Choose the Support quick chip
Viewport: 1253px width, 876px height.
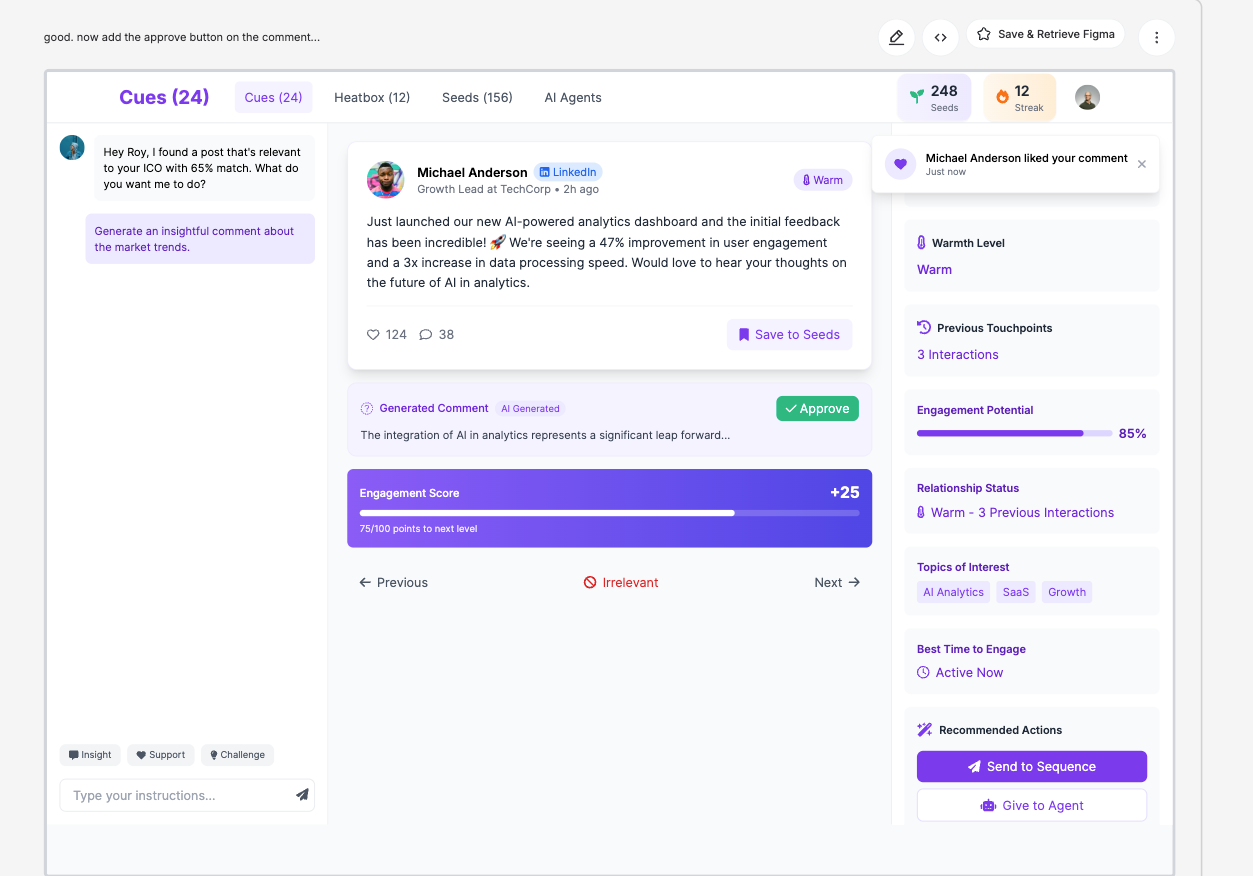160,755
